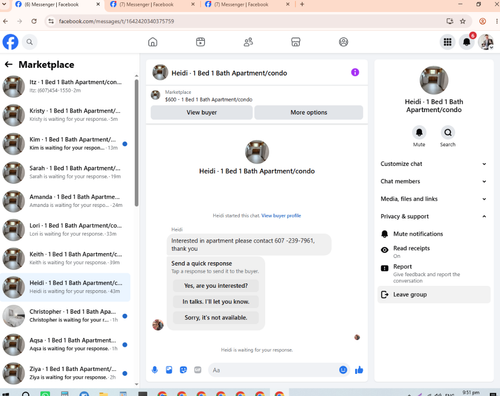This screenshot has height=396, width=500.
Task: Open Amanda conversation in chat list
Action: (x=65, y=201)
